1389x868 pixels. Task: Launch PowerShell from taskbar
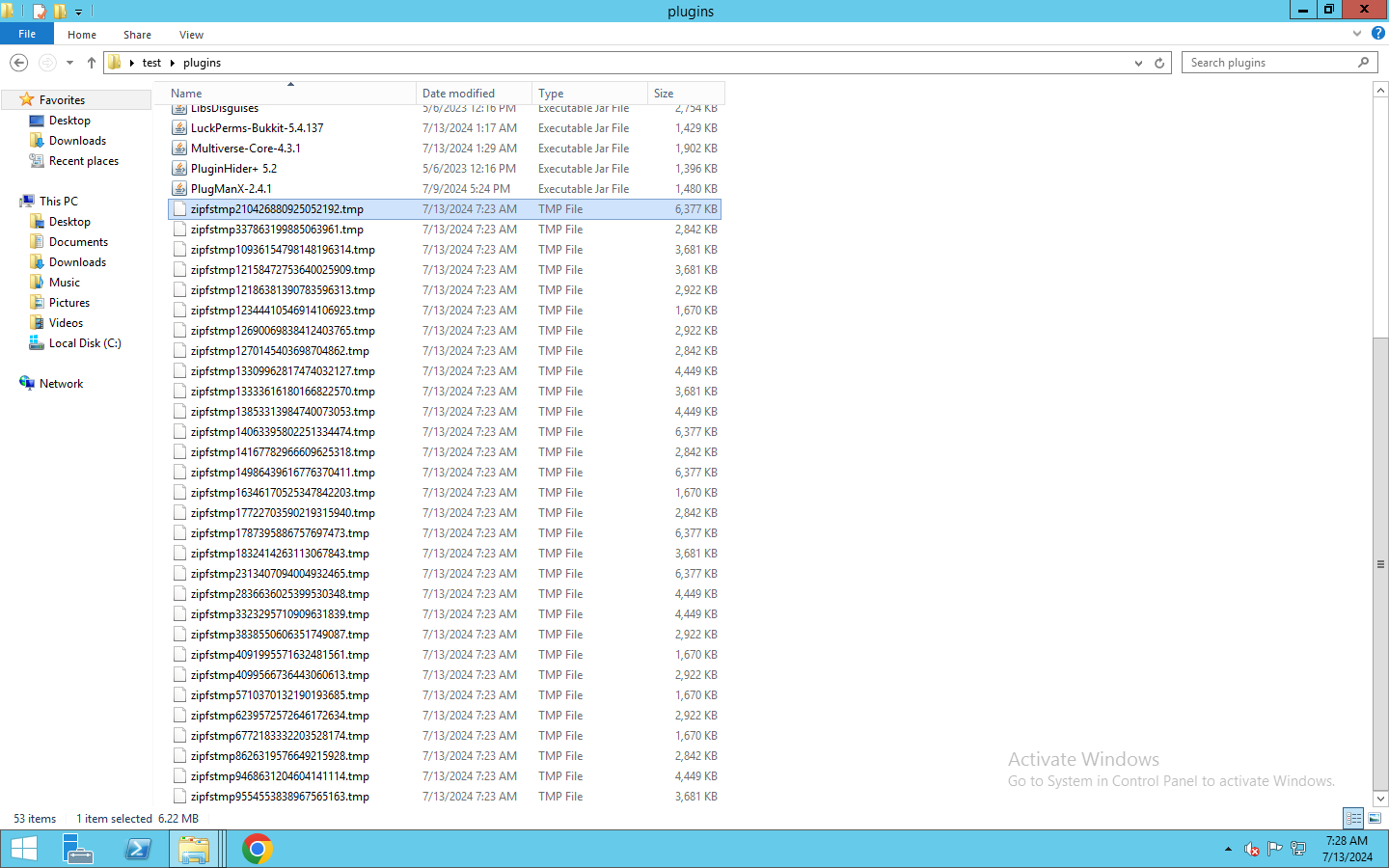[x=138, y=849]
